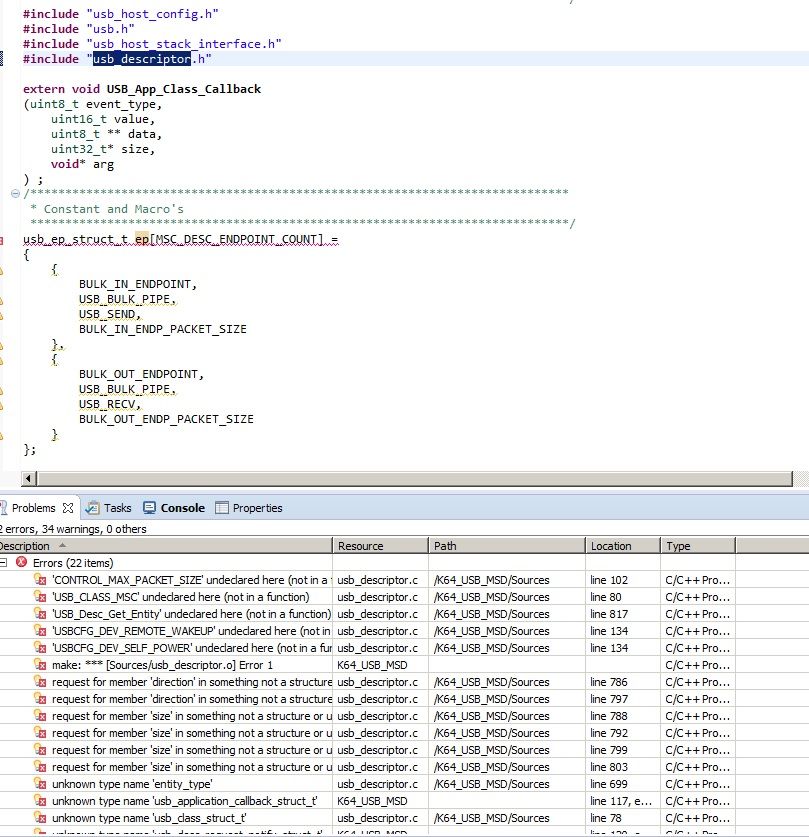Image resolution: width=809 pixels, height=837 pixels.
Task: Click error icon of 'USB_CLASS_MSC' row
Action: click(x=40, y=597)
